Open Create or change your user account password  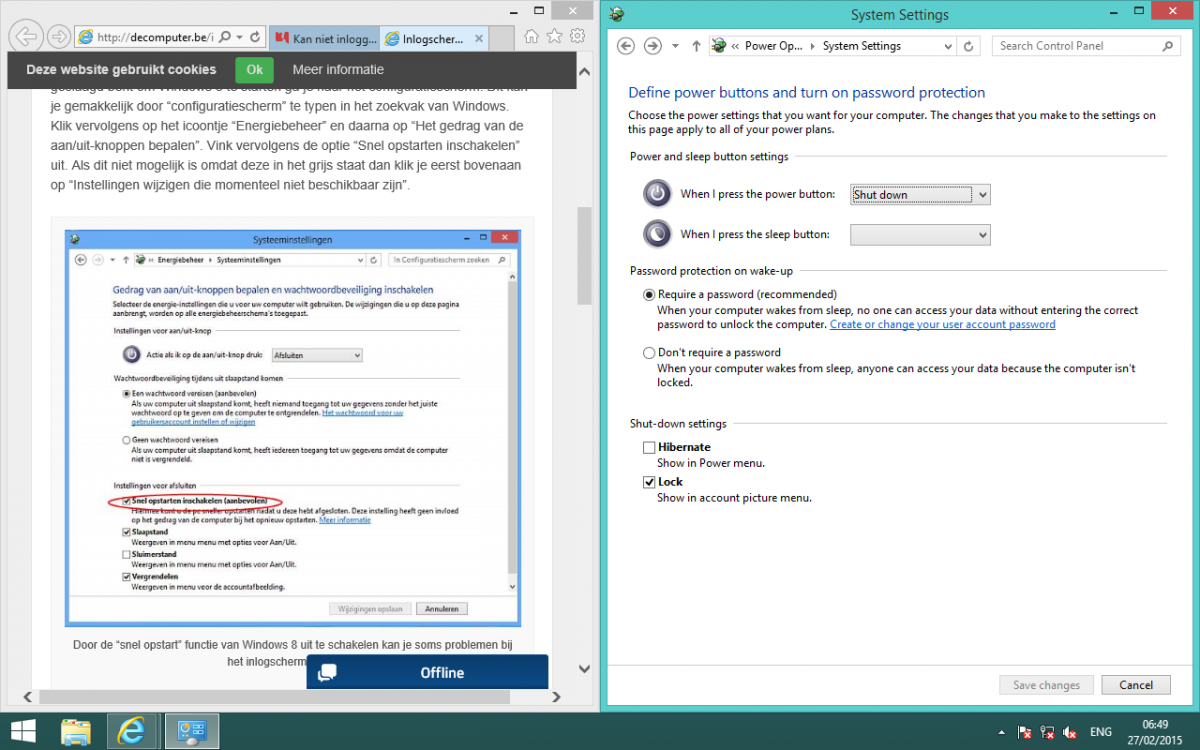942,324
